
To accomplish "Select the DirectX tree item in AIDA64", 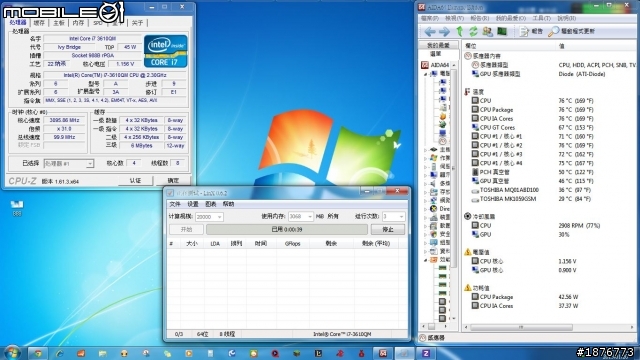I will 440,209.
